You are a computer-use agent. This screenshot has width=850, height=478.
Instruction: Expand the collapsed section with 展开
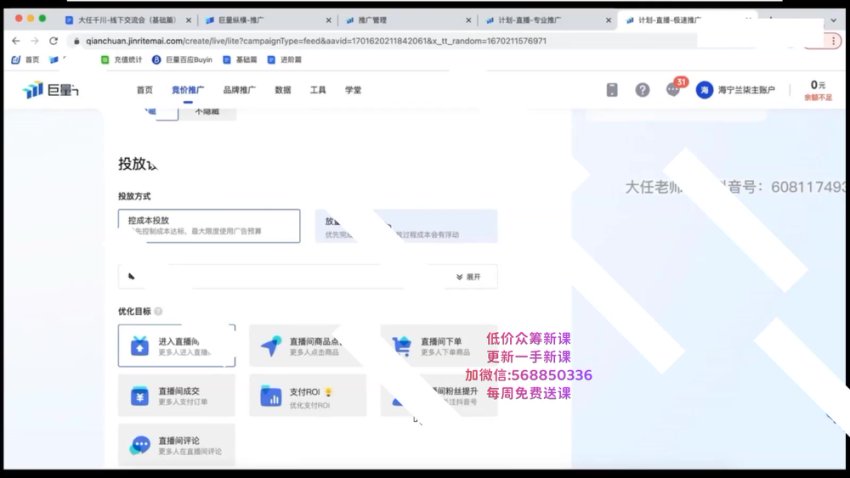pos(467,277)
